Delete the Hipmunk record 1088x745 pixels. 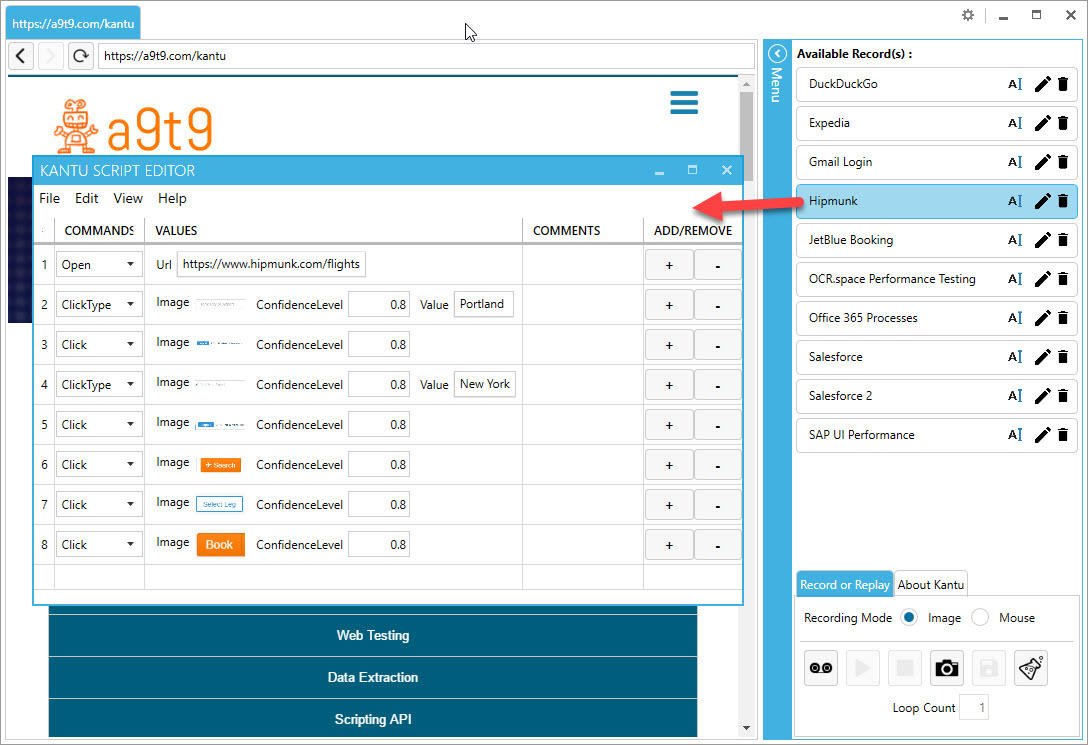[1063, 201]
